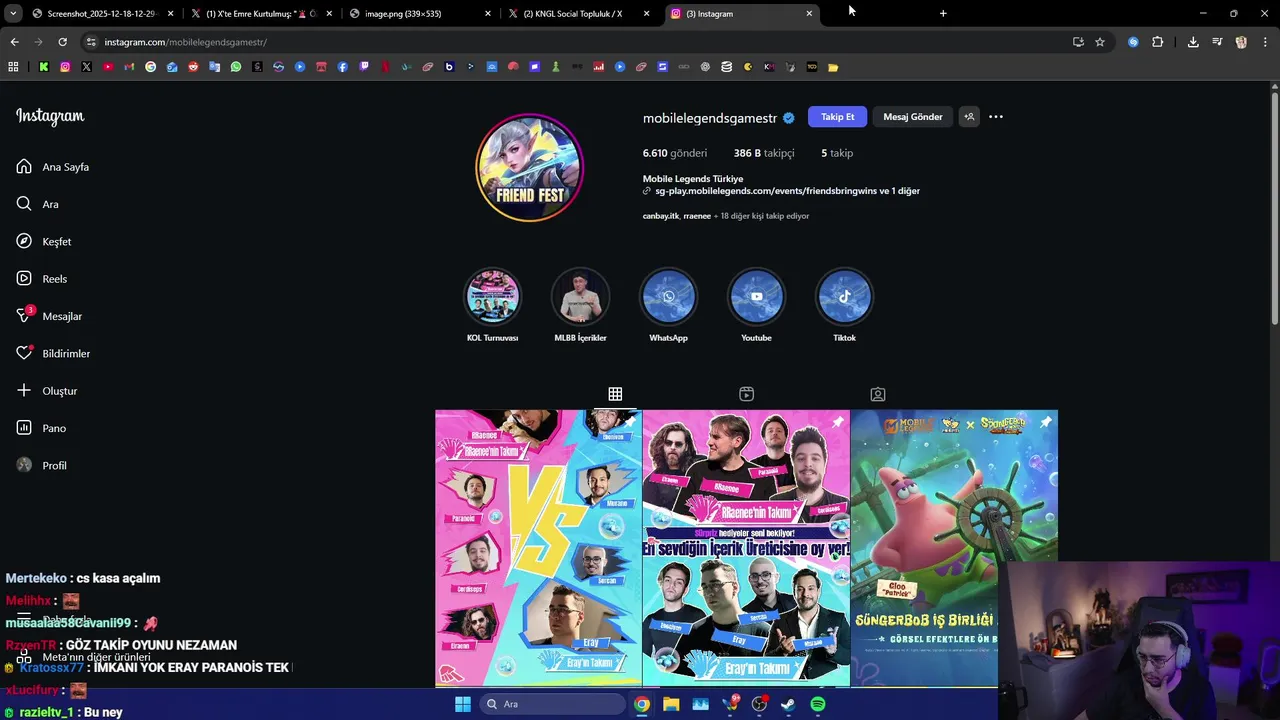Viewport: 1280px width, 720px height.
Task: Open the MLBB İçerikler story highlight
Action: [x=580, y=296]
